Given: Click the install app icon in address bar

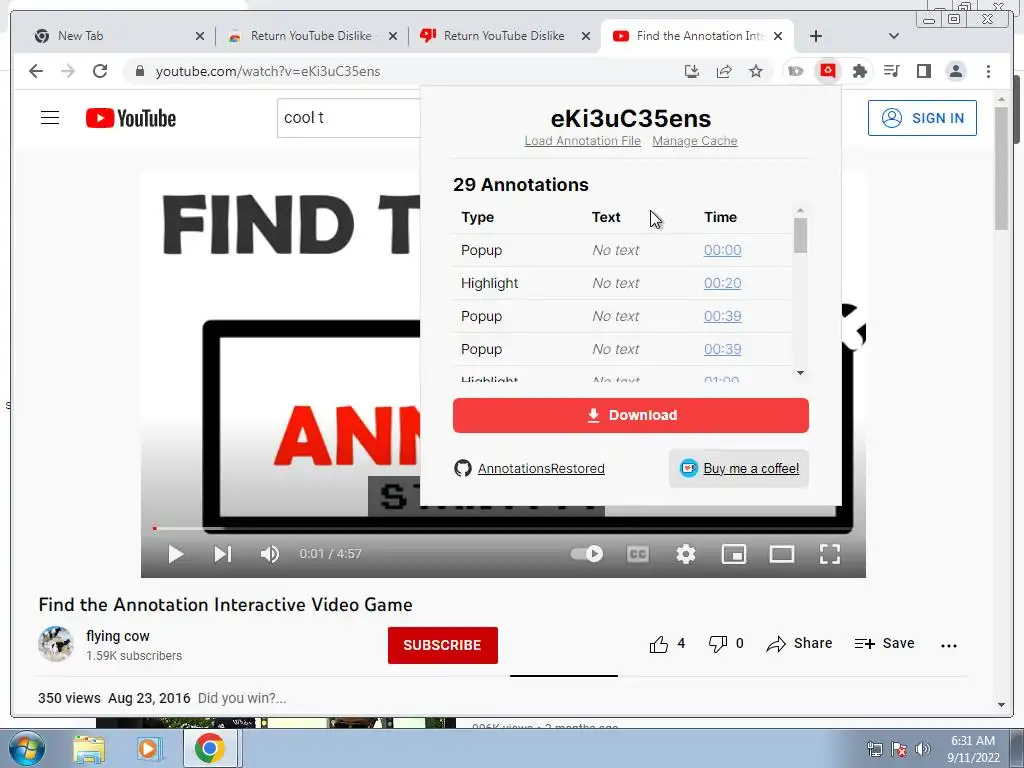Looking at the screenshot, I should pos(692,71).
